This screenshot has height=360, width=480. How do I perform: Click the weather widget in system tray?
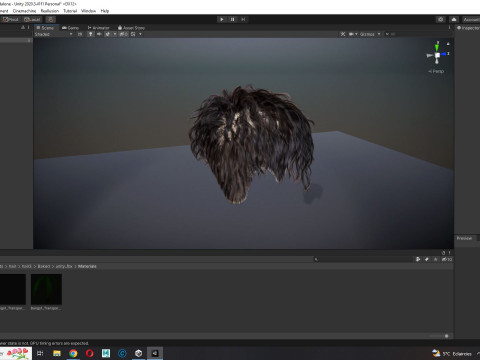tap(452, 353)
